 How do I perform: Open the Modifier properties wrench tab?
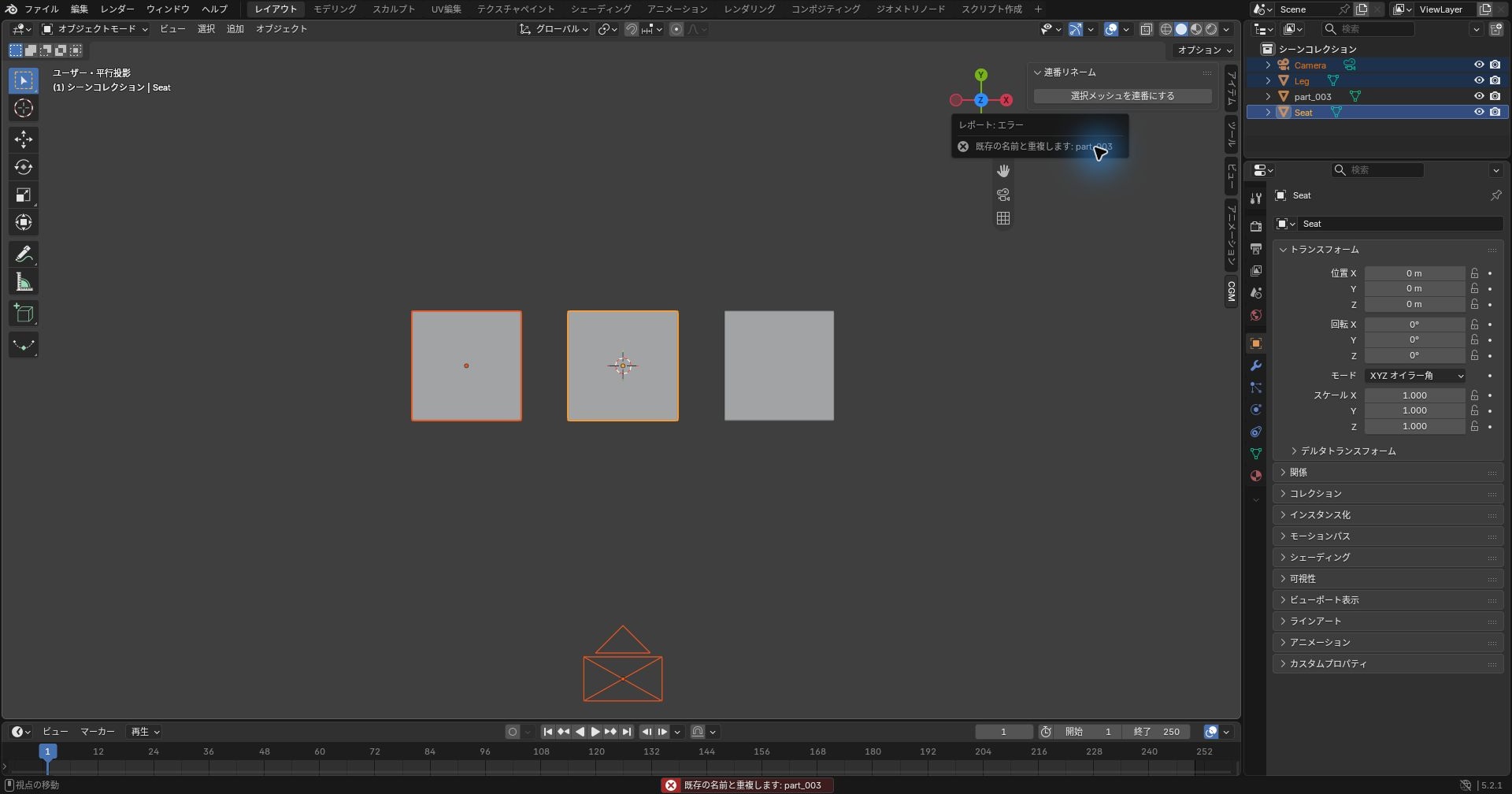pyautogui.click(x=1256, y=365)
